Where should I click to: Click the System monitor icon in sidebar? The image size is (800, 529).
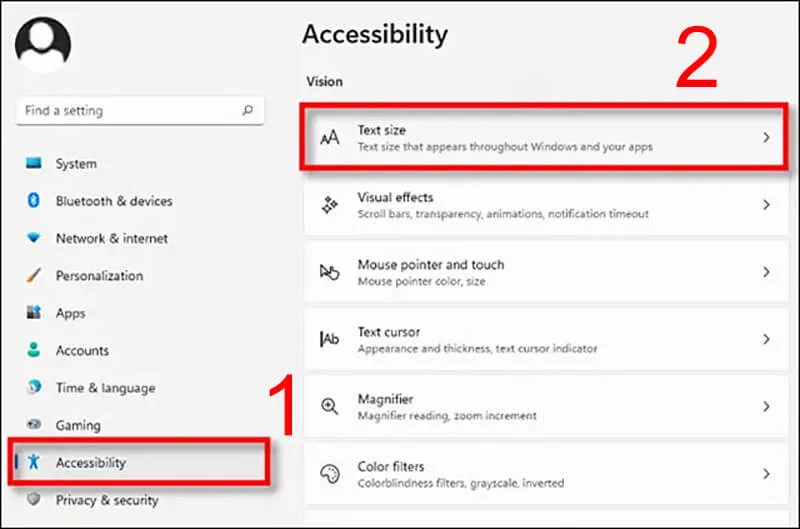coord(34,163)
